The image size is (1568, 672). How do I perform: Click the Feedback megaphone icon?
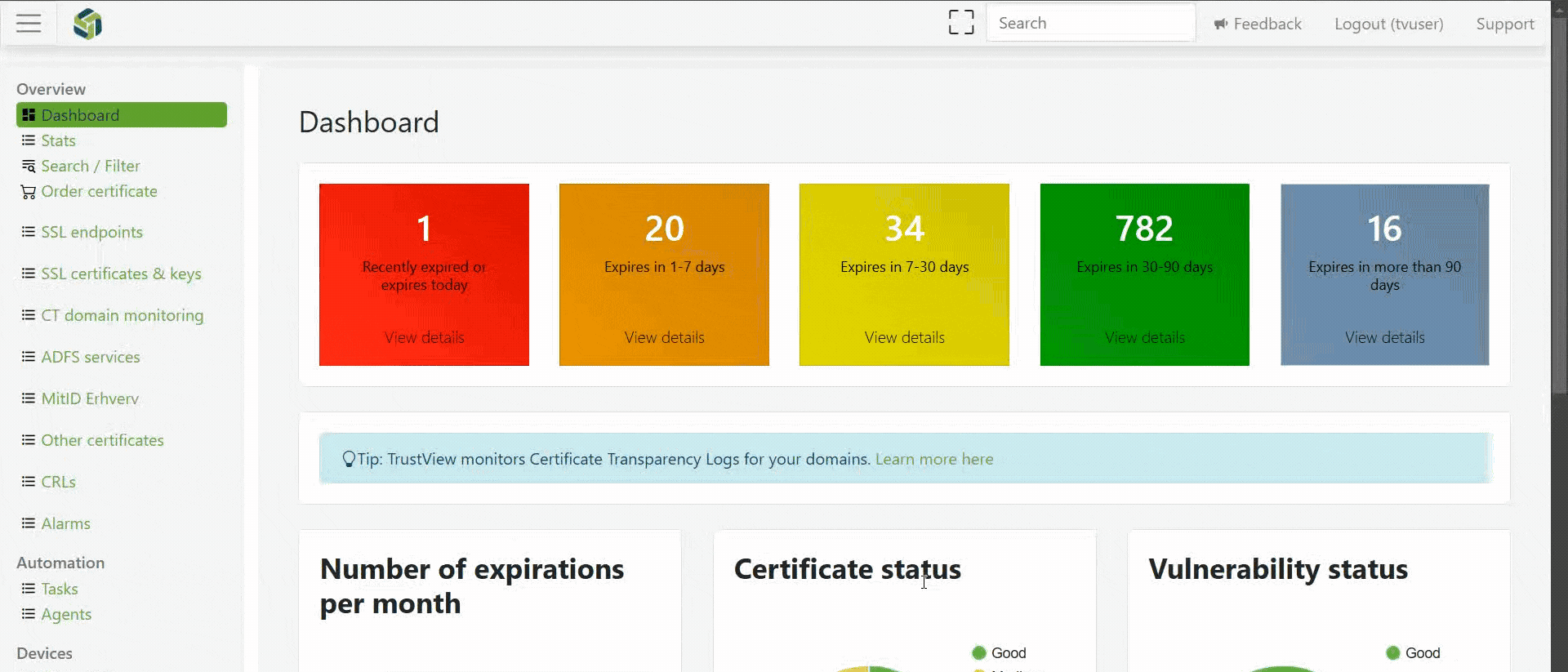pyautogui.click(x=1221, y=24)
